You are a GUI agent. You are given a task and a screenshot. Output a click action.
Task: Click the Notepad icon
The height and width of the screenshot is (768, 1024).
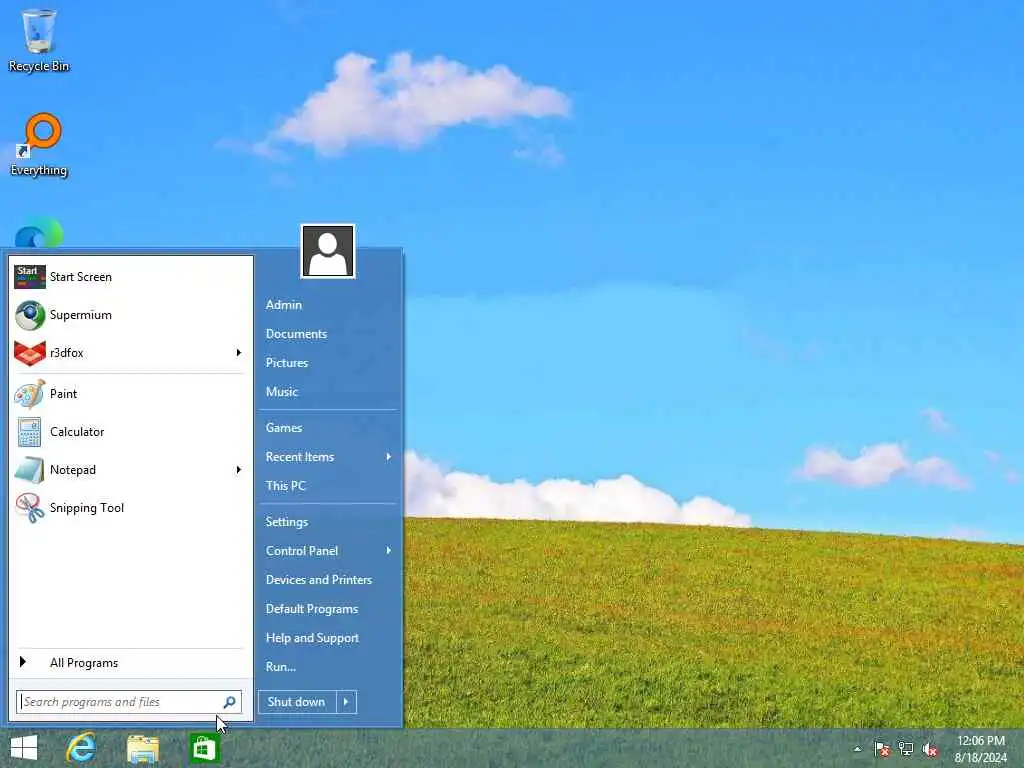[x=30, y=470]
